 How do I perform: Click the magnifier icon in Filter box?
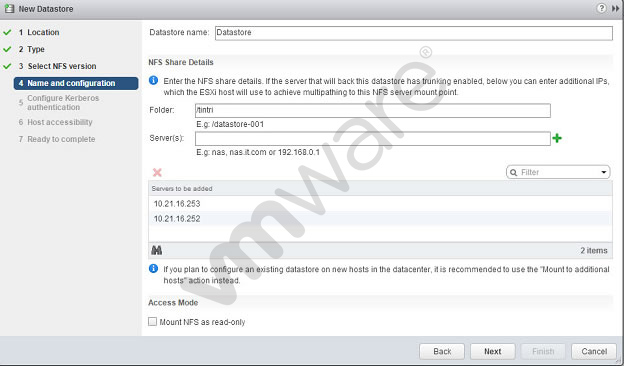coord(513,172)
